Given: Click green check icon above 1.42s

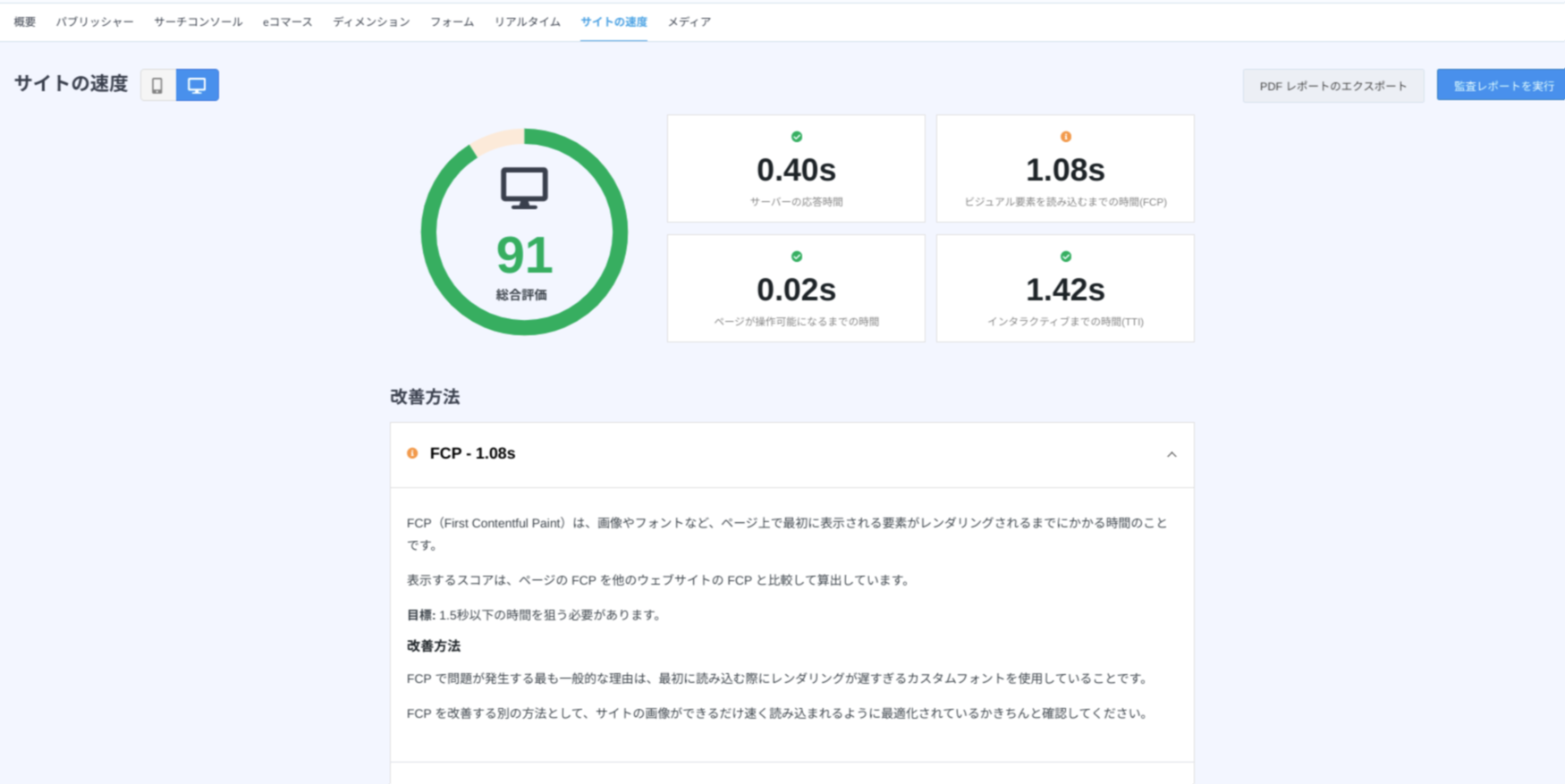Looking at the screenshot, I should (1066, 257).
